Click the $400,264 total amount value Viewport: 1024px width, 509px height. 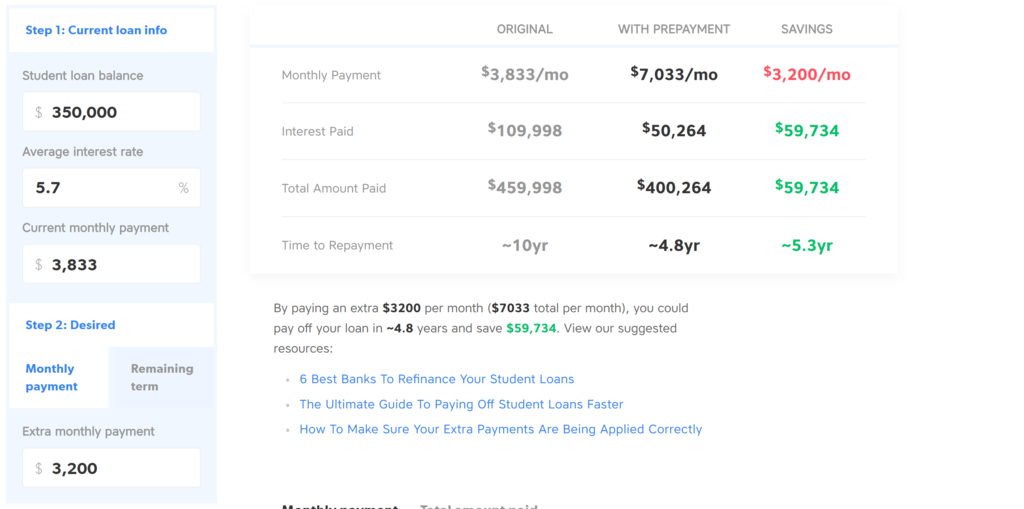pyautogui.click(x=674, y=188)
